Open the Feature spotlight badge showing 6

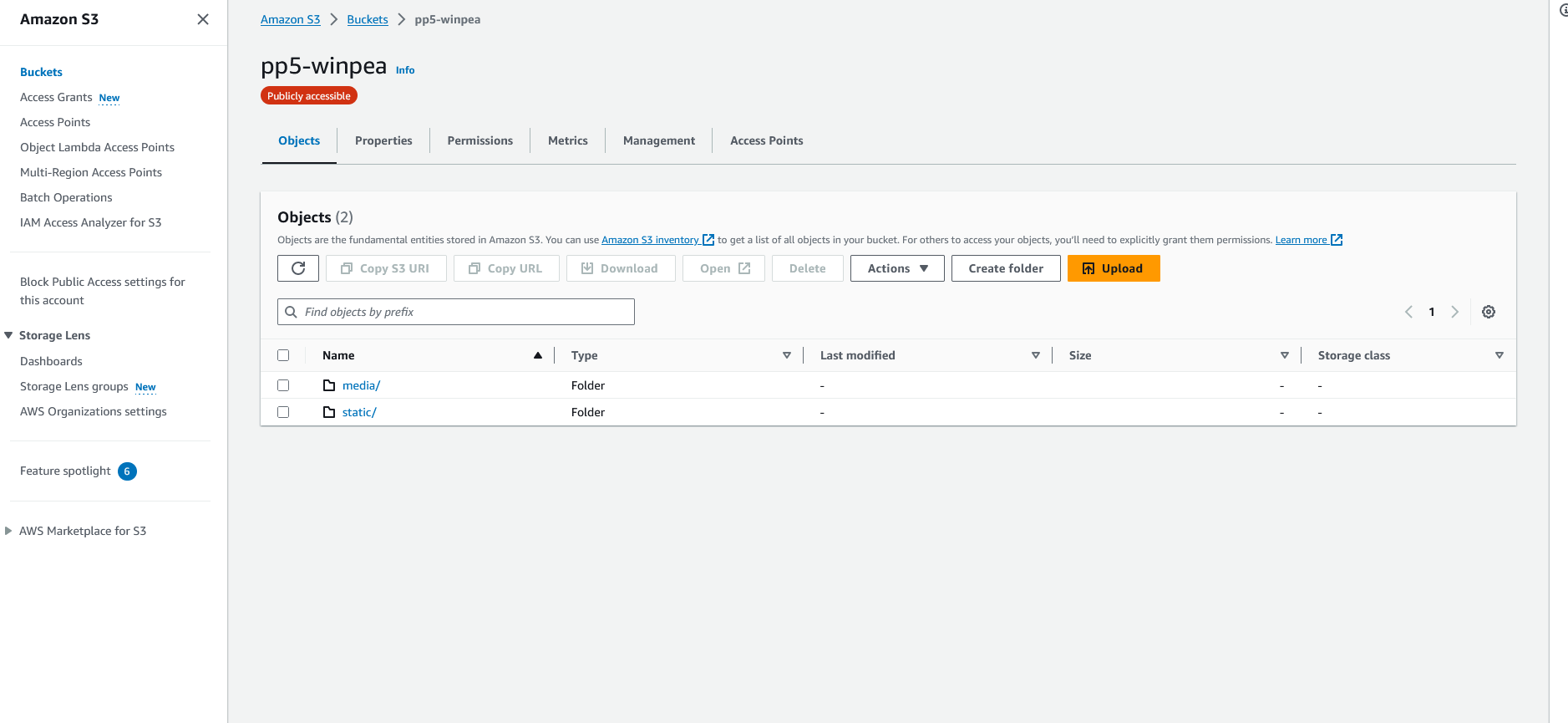(127, 471)
